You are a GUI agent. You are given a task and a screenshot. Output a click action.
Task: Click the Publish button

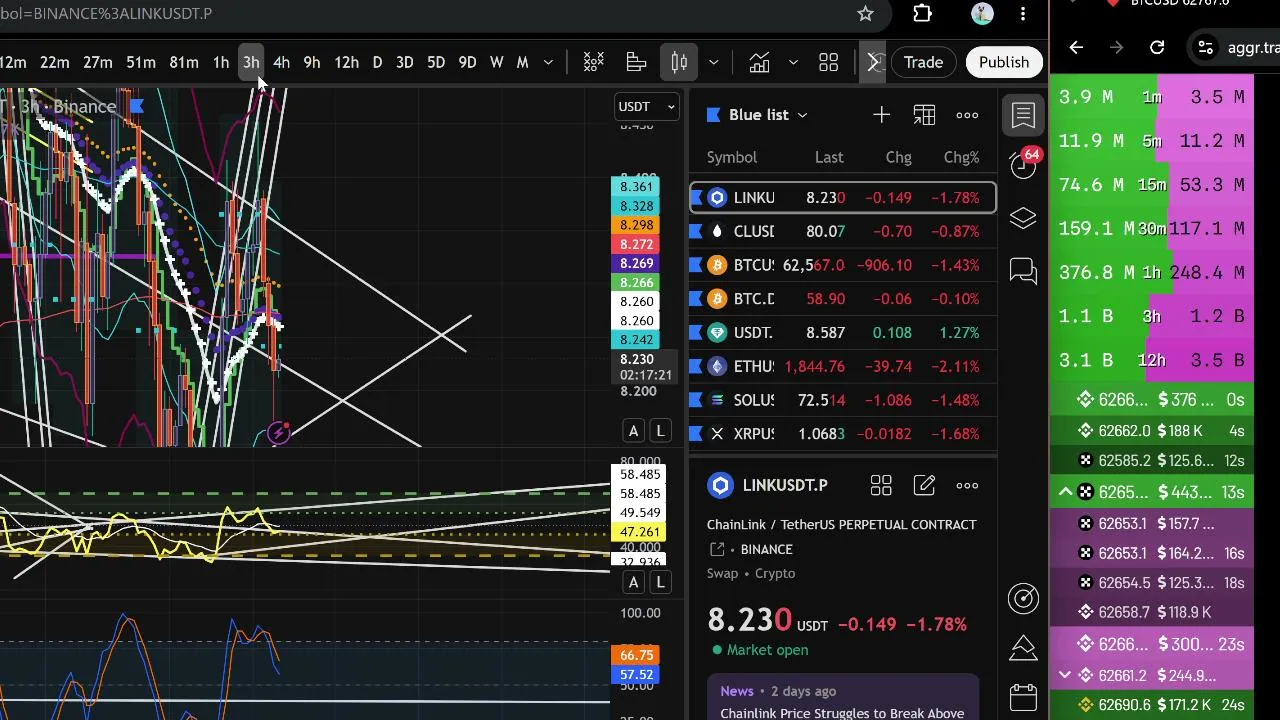[x=1004, y=62]
